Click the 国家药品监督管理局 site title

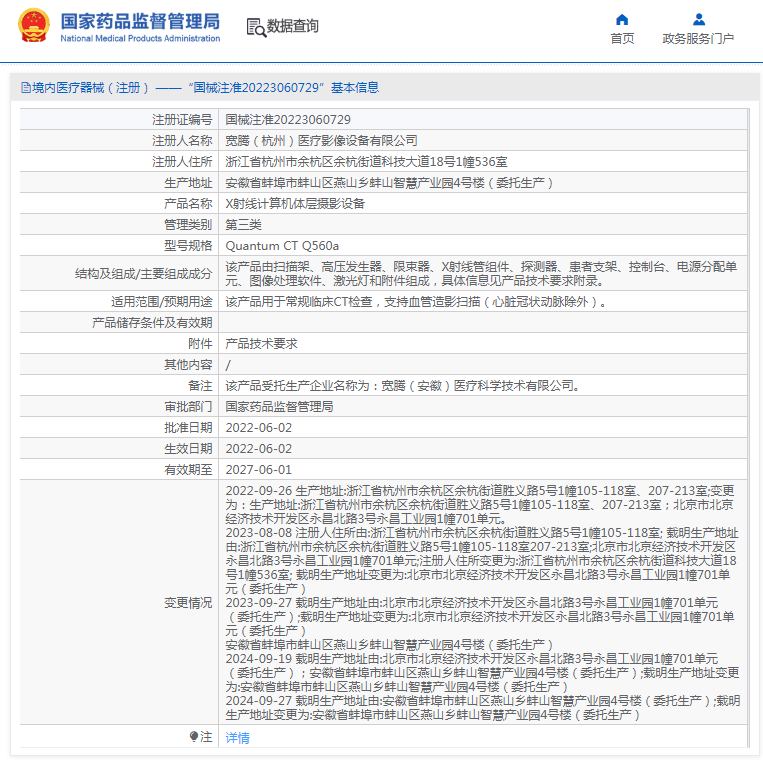click(x=140, y=22)
